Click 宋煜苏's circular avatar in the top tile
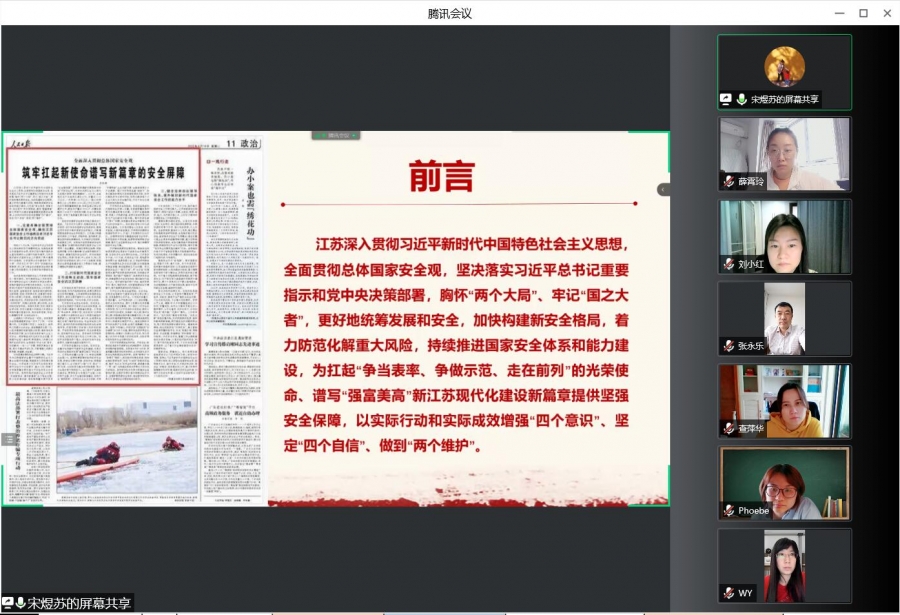 pyautogui.click(x=784, y=68)
